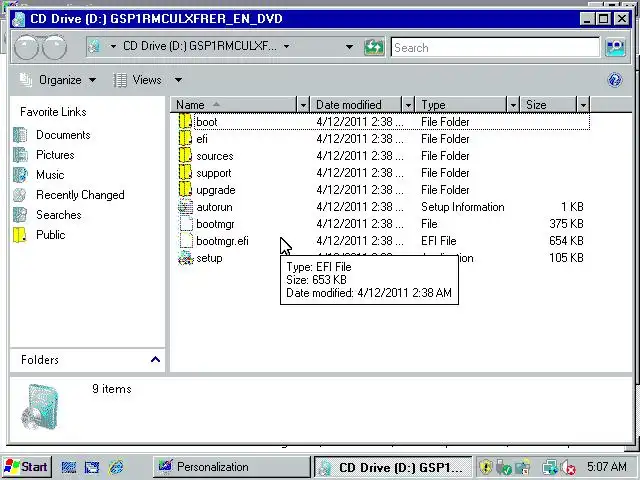
Task: Expand the address bar path arrow after drive name
Action: click(x=287, y=47)
